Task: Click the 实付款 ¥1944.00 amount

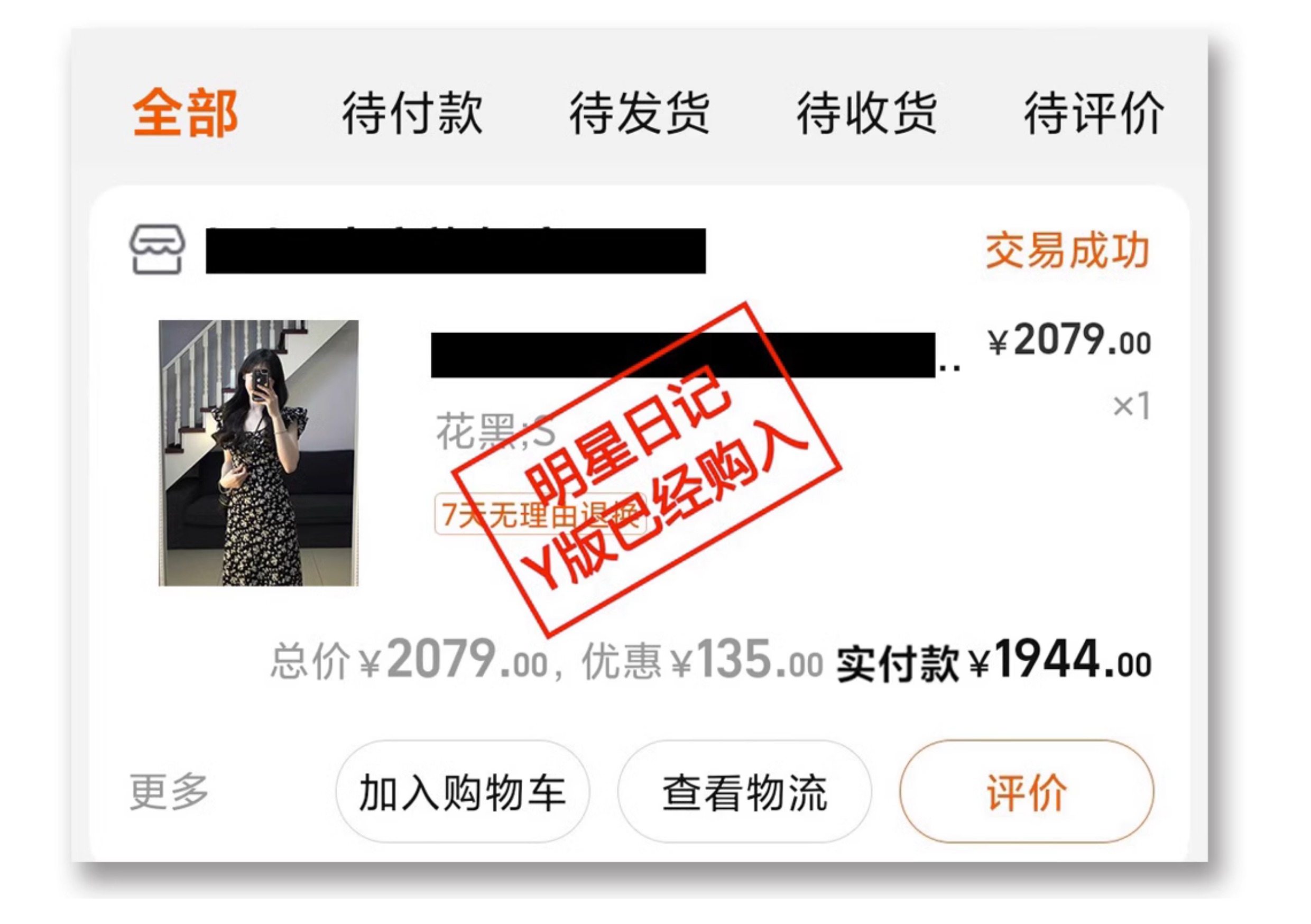Action: (x=994, y=661)
